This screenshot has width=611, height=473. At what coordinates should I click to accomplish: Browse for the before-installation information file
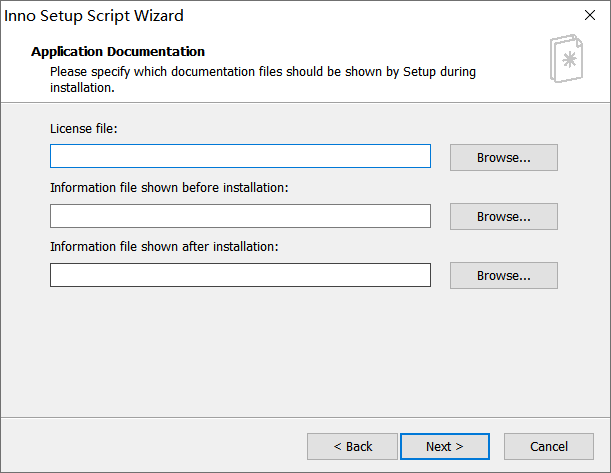(x=503, y=216)
